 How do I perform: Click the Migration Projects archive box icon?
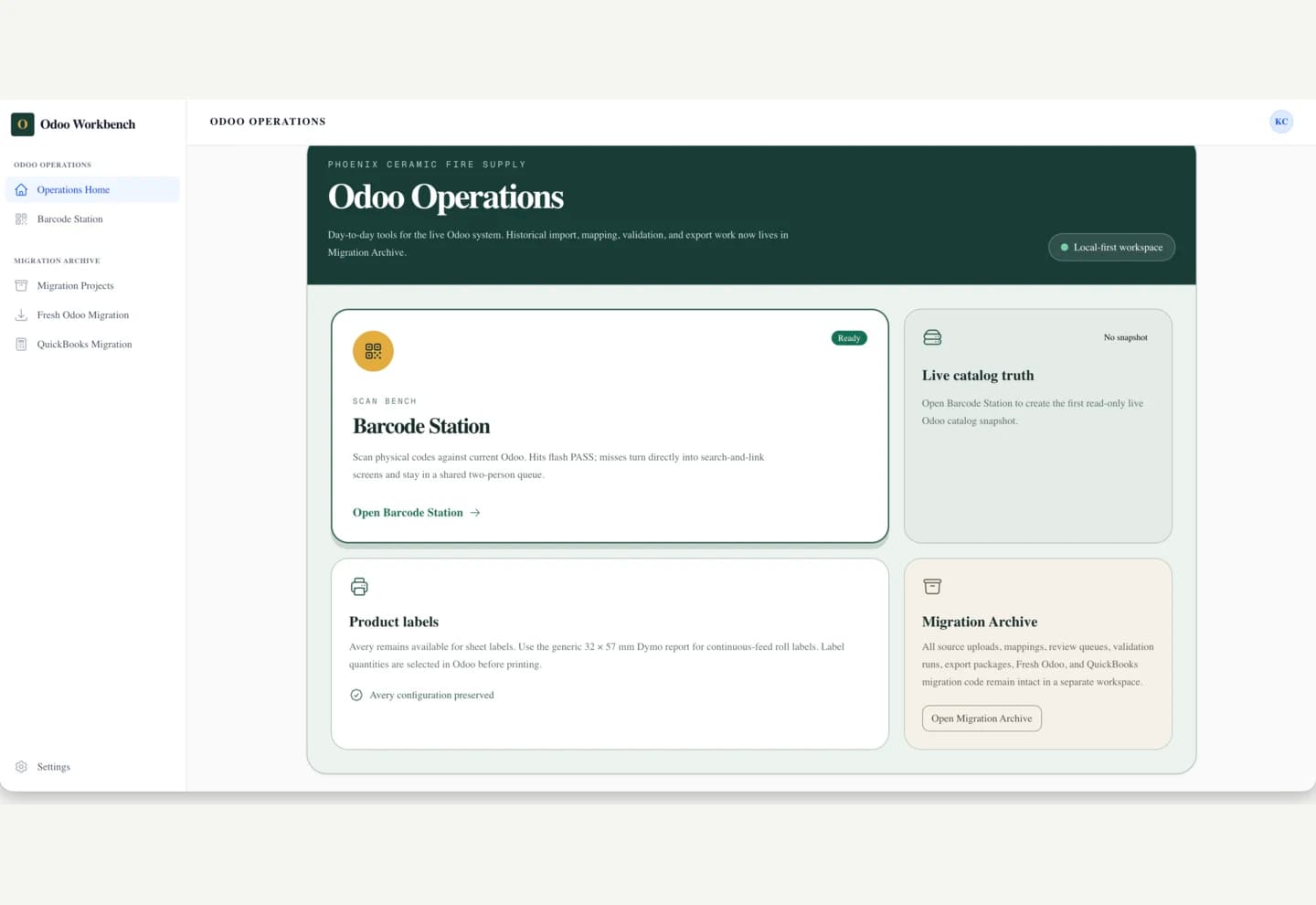pyautogui.click(x=21, y=286)
